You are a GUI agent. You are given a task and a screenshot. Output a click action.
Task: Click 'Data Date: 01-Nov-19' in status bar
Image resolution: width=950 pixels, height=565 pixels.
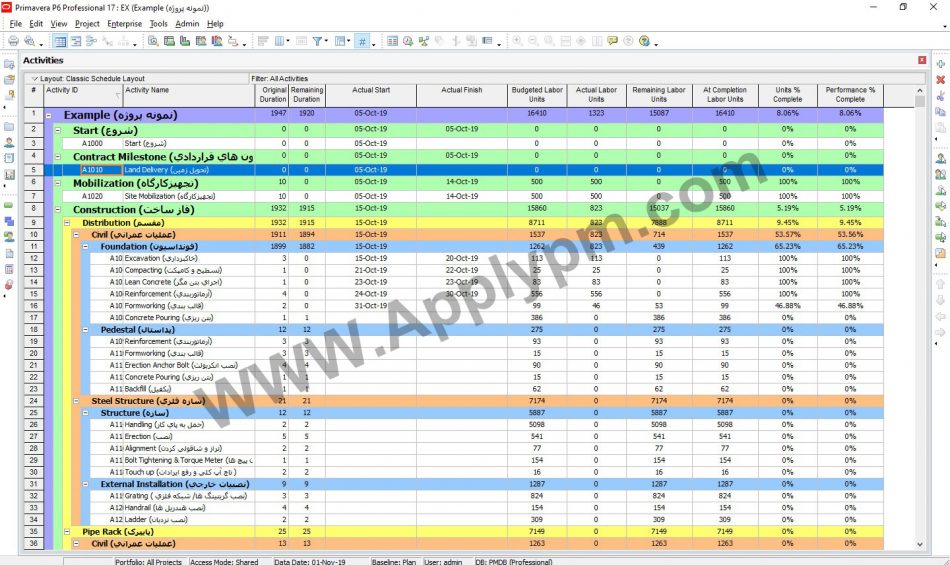310,561
